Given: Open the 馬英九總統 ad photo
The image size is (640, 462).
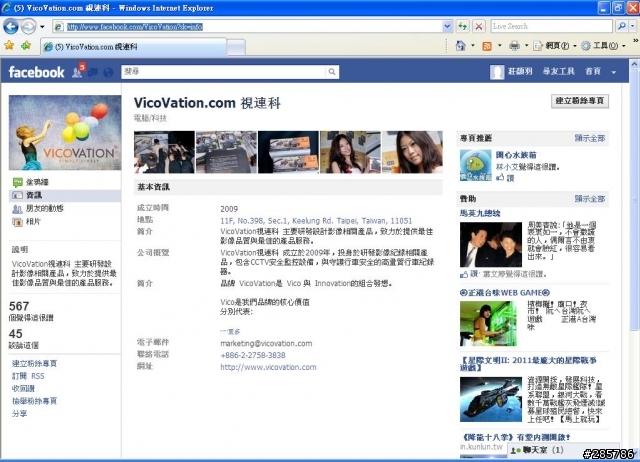Looking at the screenshot, I should click(491, 244).
